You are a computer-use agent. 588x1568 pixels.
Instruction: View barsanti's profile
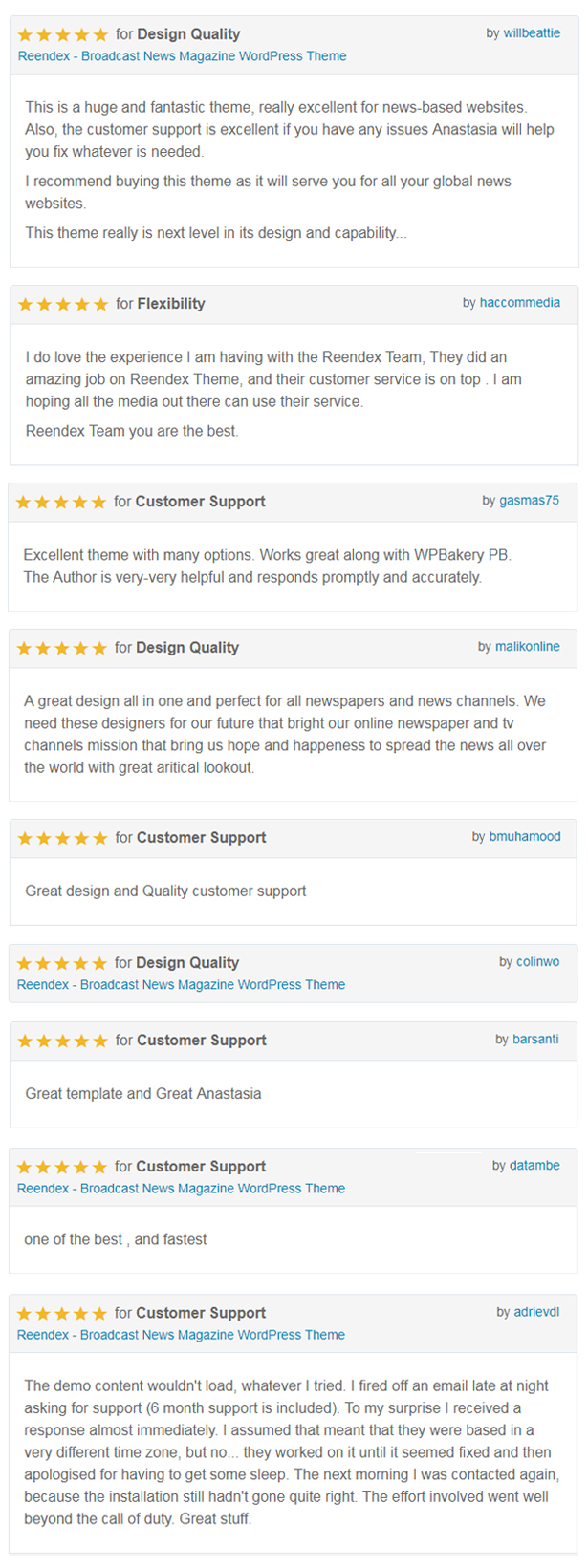(535, 1040)
